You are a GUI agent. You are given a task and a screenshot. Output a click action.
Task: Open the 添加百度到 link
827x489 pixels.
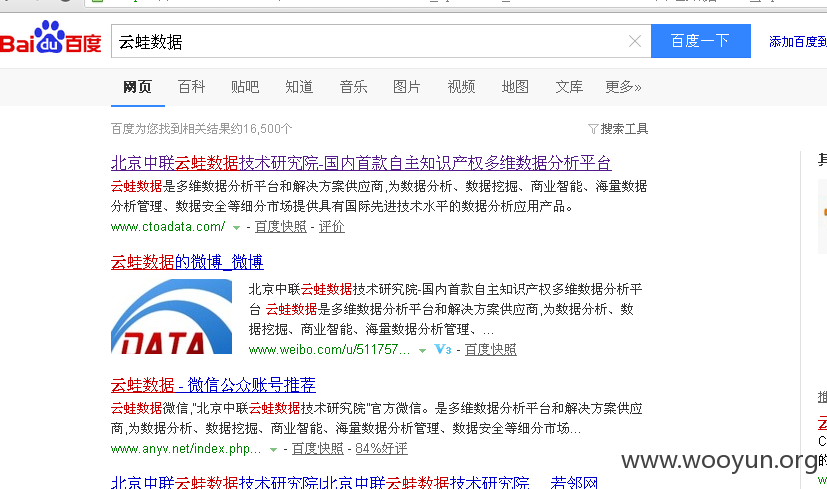tap(797, 42)
